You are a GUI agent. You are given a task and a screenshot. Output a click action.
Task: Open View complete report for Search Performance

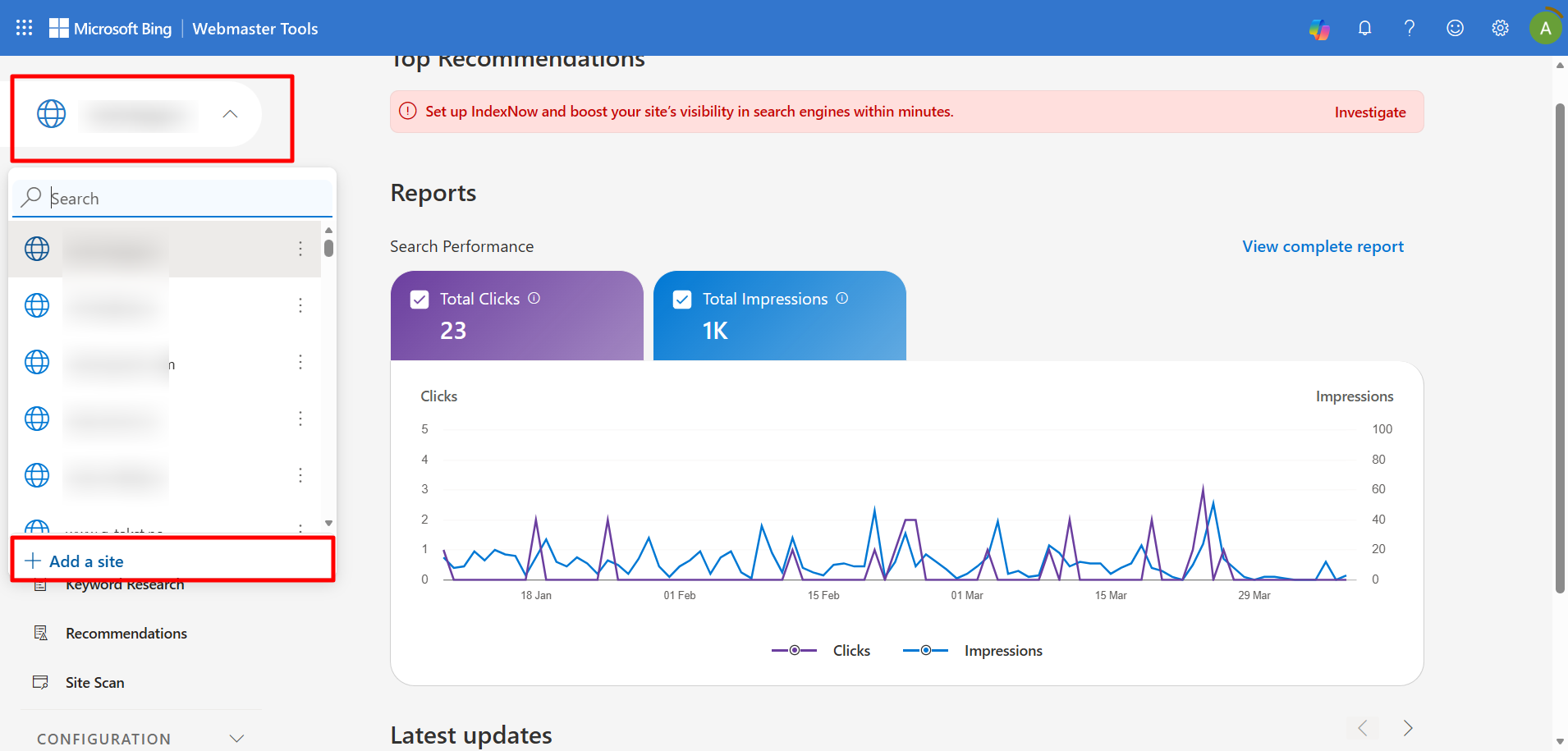pyautogui.click(x=1323, y=246)
